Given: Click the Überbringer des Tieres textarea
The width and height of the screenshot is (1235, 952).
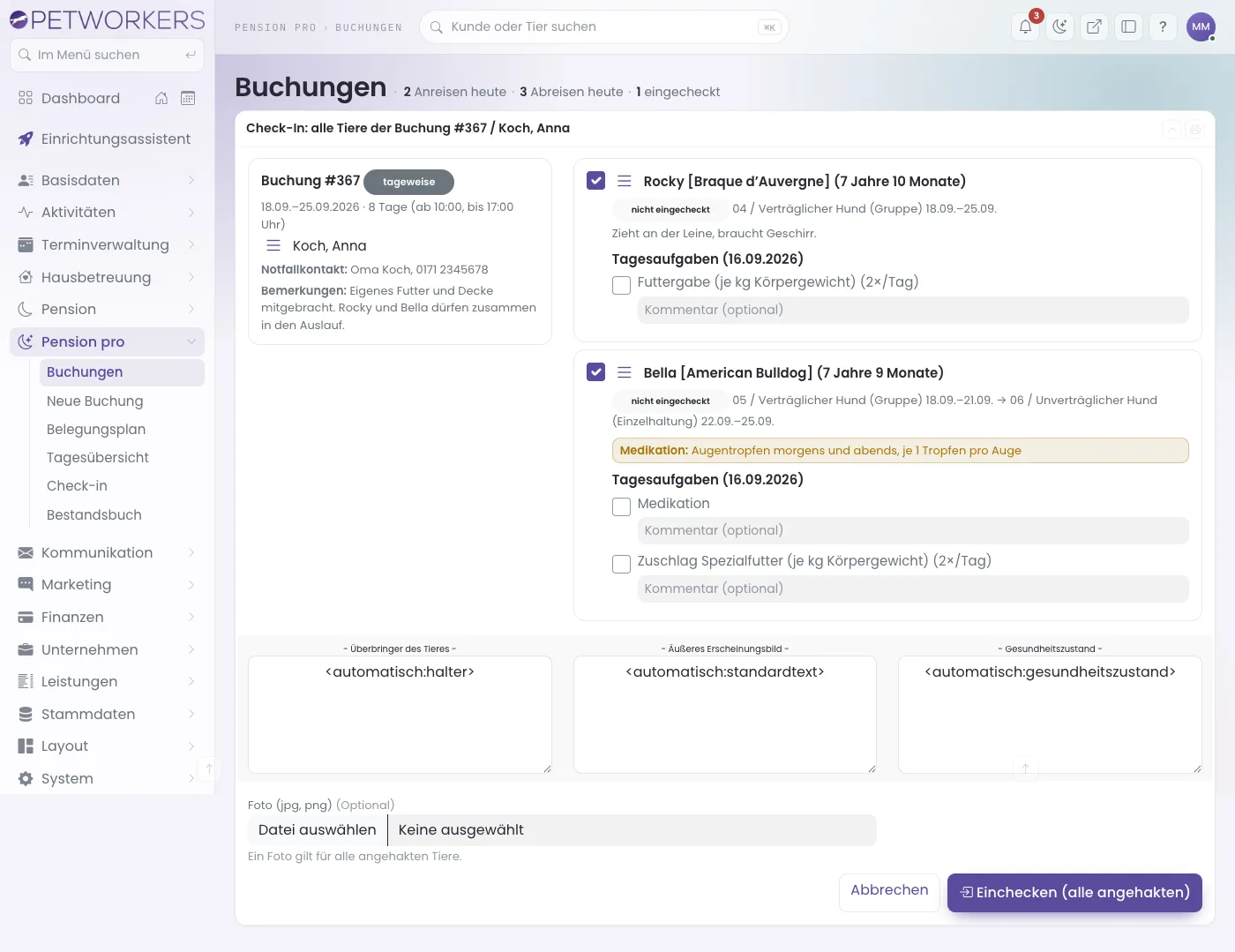Looking at the screenshot, I should click(x=400, y=715).
